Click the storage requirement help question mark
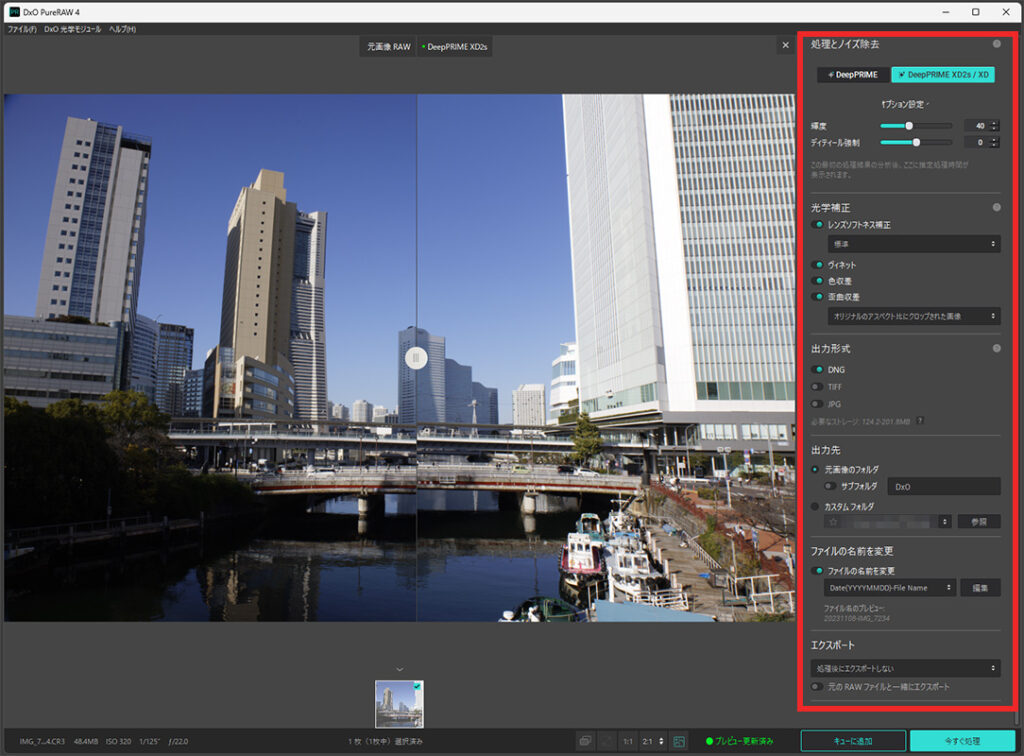 [x=919, y=421]
